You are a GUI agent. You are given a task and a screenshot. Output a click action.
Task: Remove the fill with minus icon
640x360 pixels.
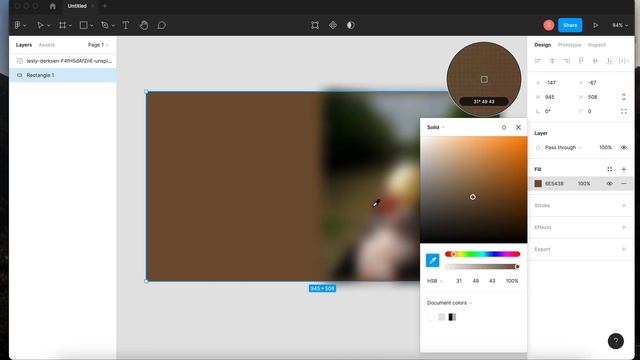[624, 184]
